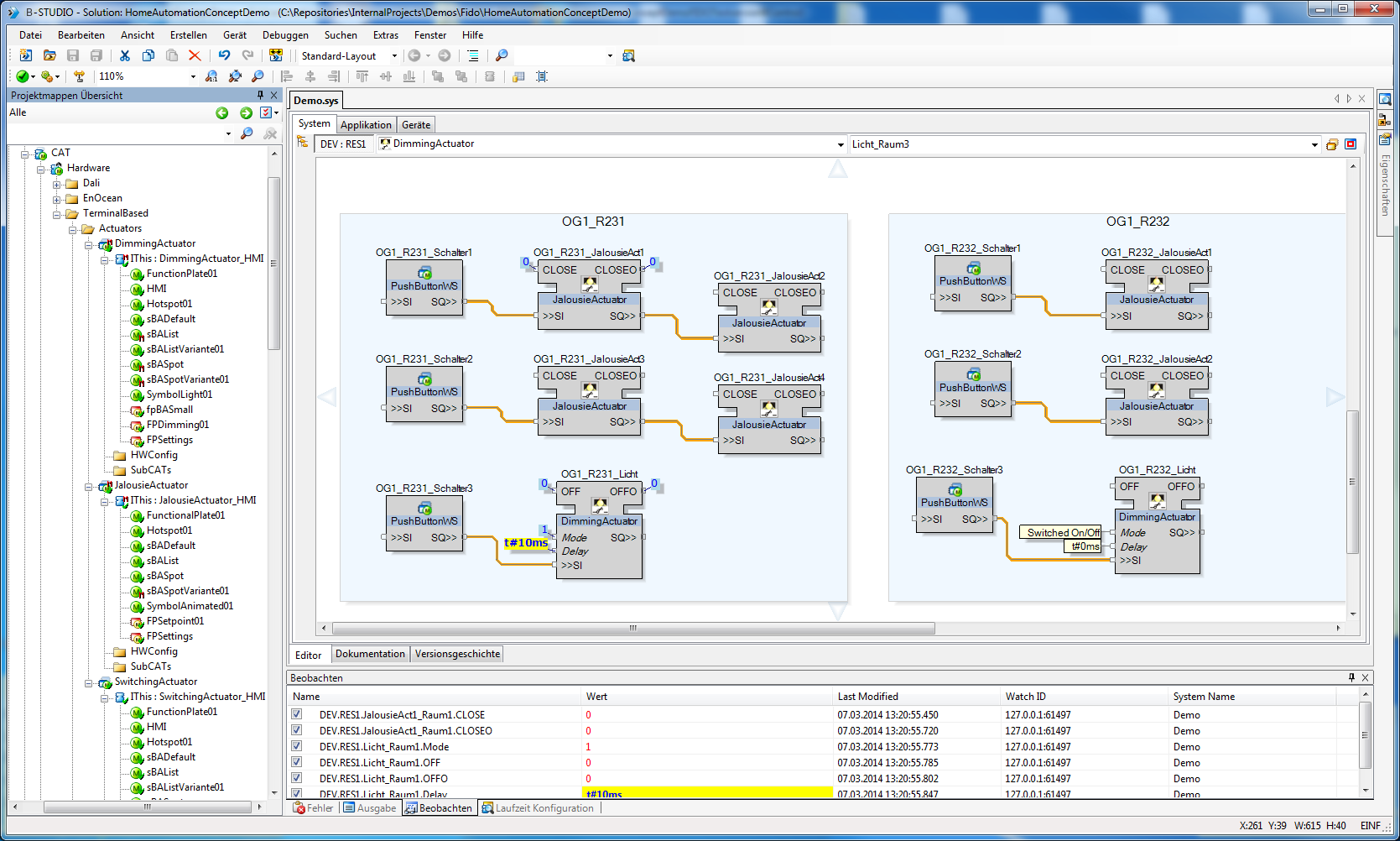The image size is (1400, 841).
Task: Open the Versionsgeschichte tab
Action: (x=457, y=654)
